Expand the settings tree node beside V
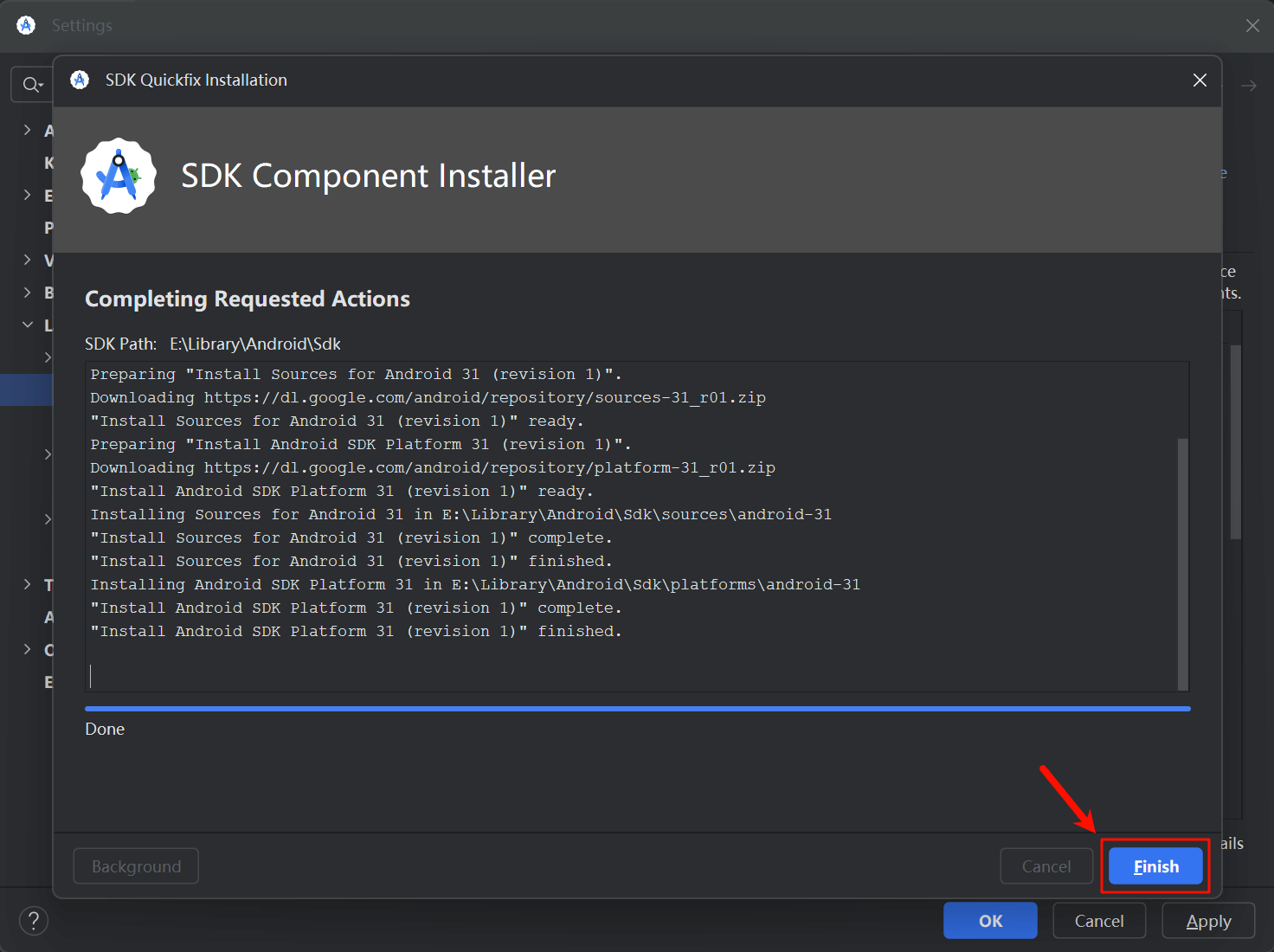1274x952 pixels. [x=28, y=260]
